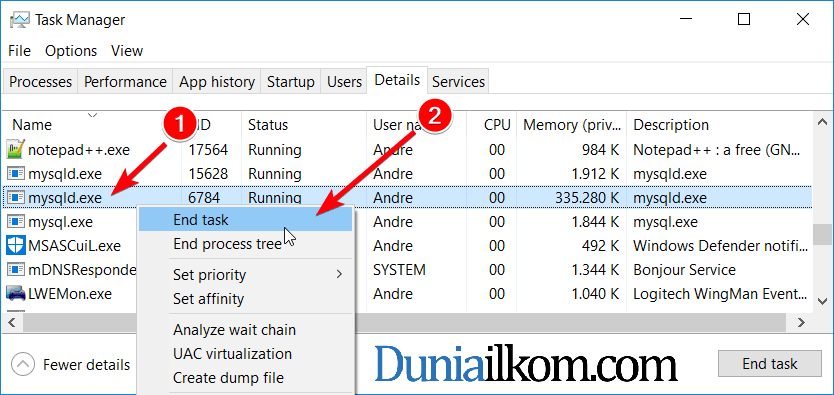Click PID 17564 cell
The height and width of the screenshot is (395, 834).
(x=208, y=150)
